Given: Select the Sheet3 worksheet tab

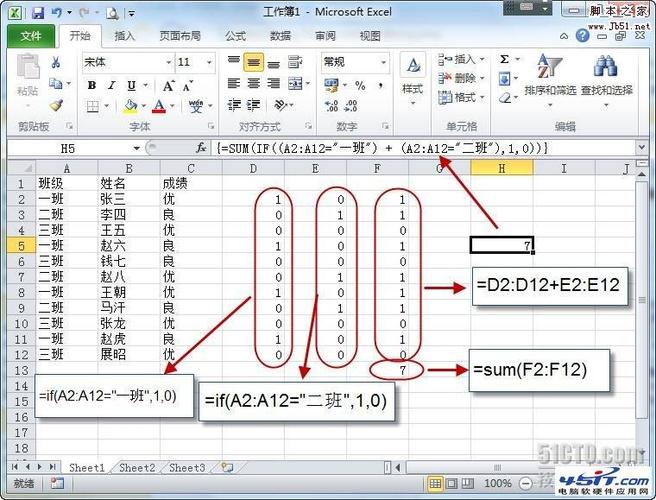Looking at the screenshot, I should pyautogui.click(x=187, y=467).
